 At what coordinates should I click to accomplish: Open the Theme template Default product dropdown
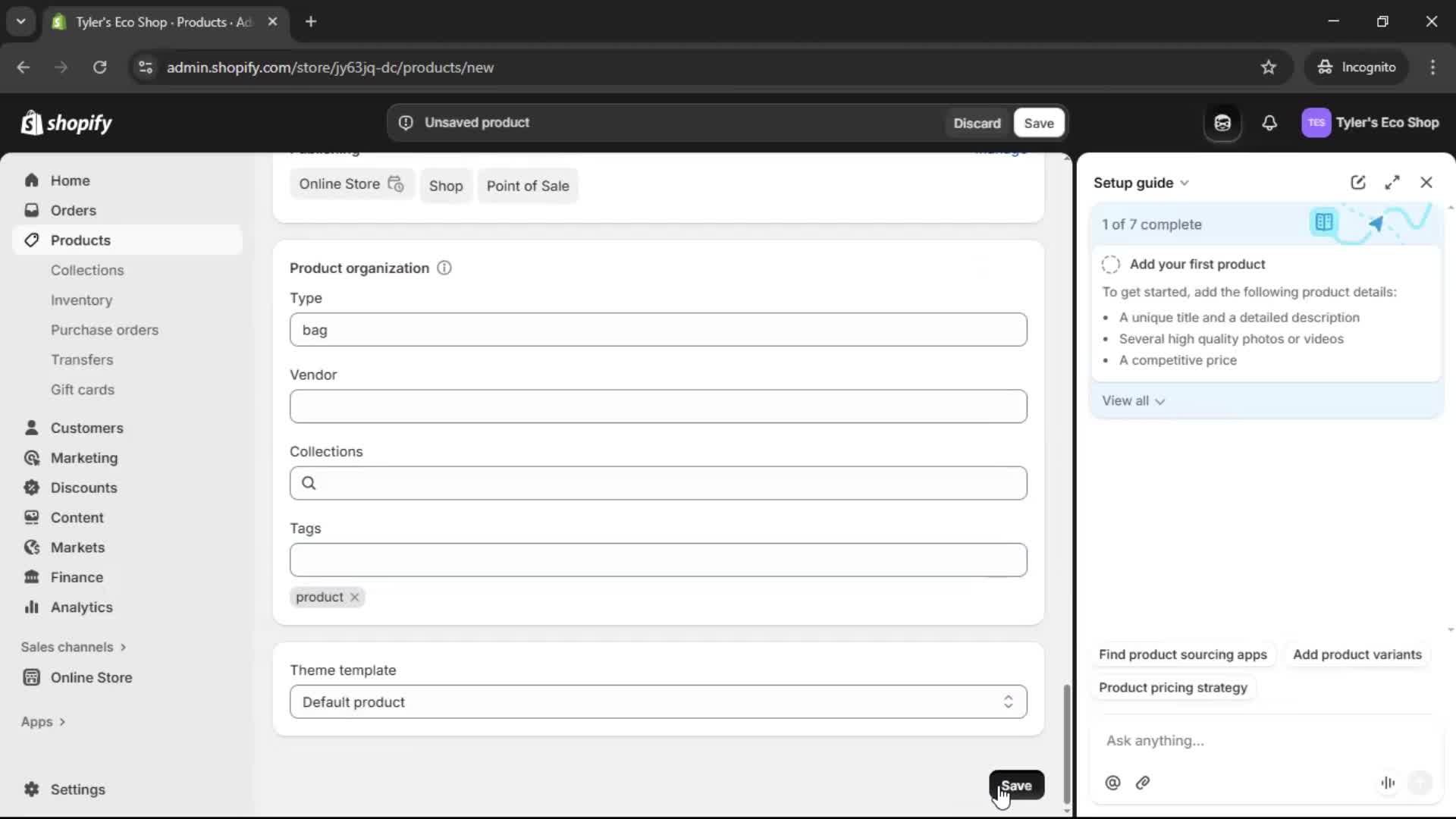click(x=657, y=701)
